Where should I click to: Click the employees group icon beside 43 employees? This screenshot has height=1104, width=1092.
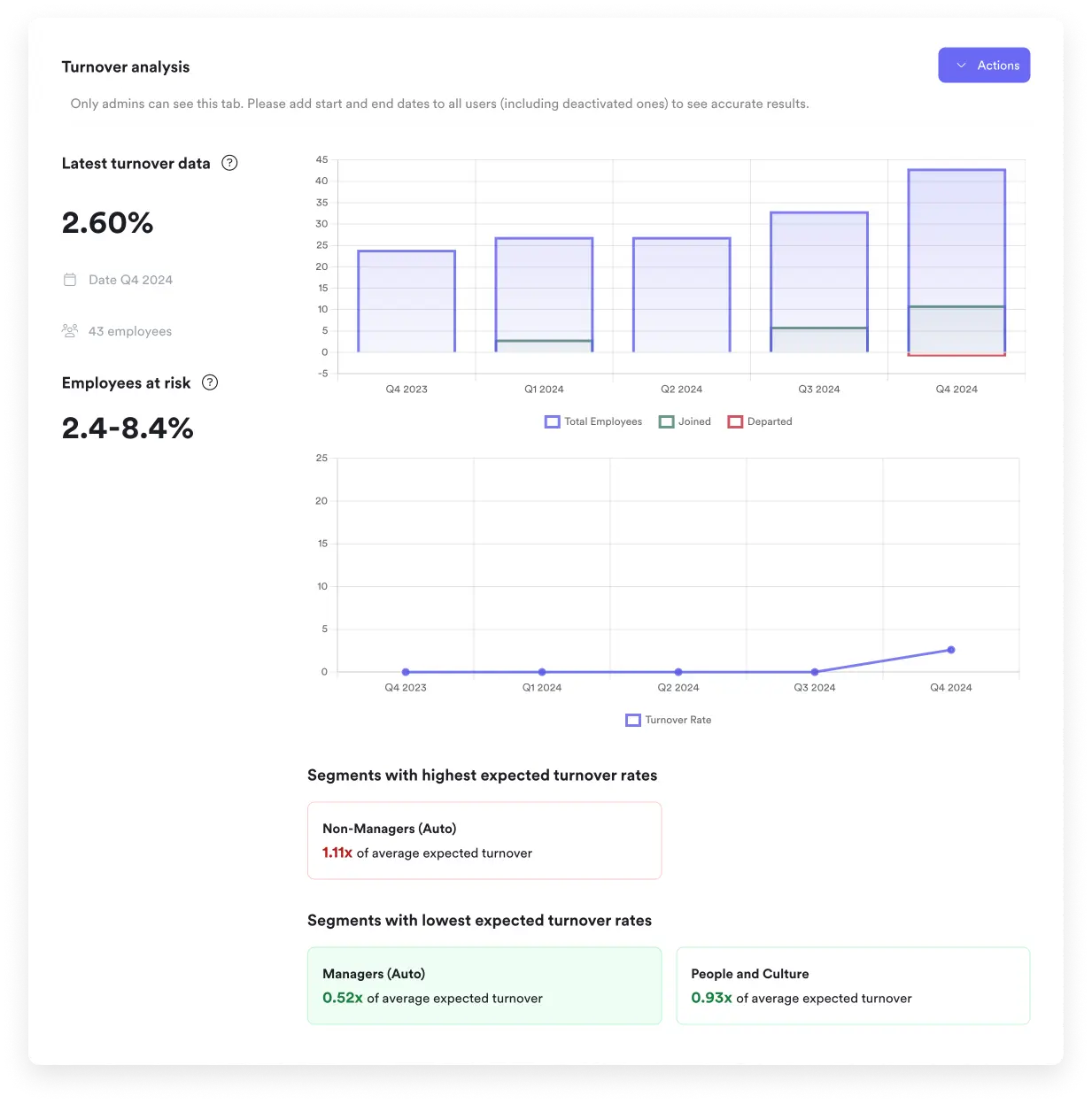tap(70, 330)
